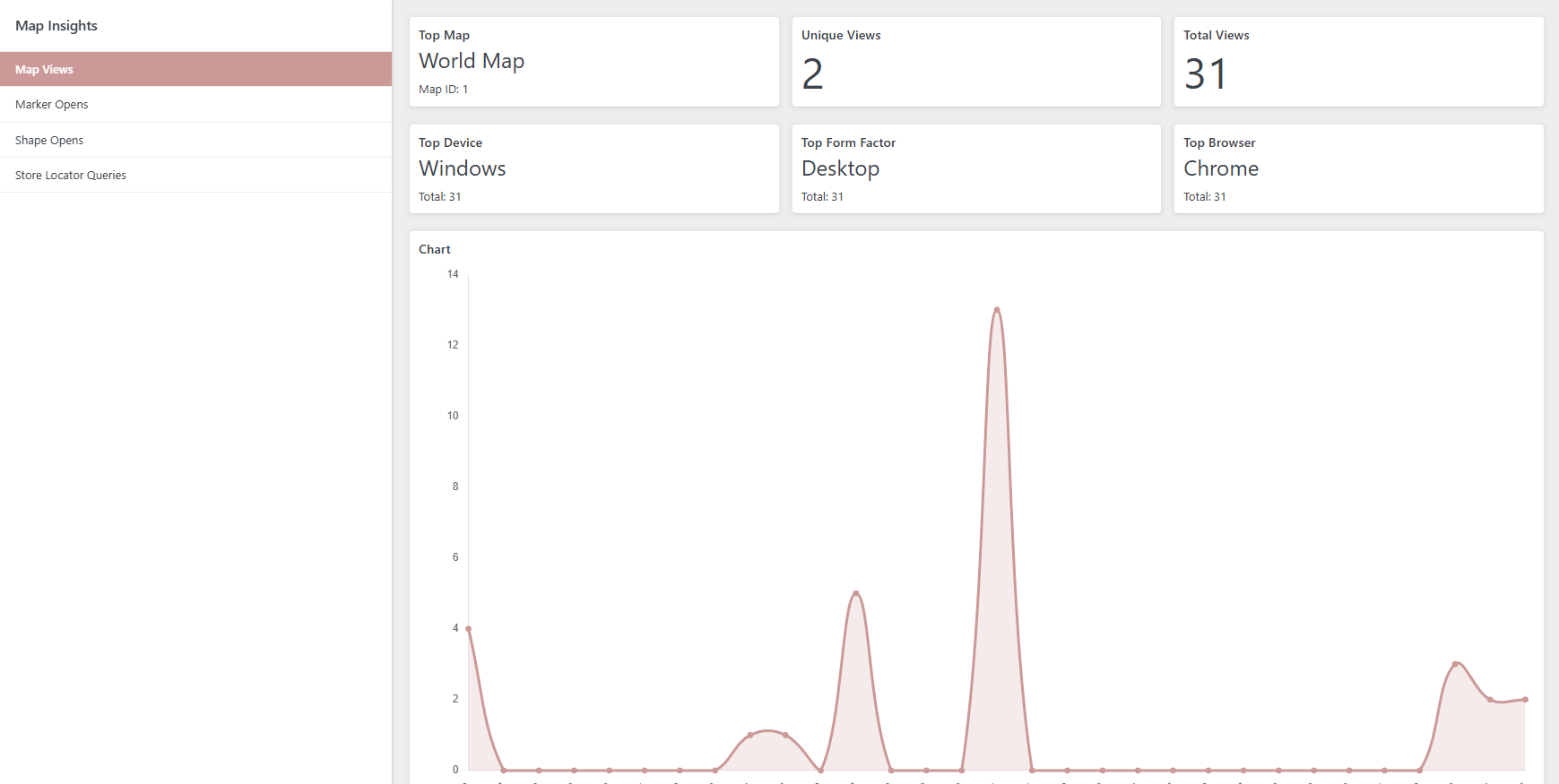Select the Map Views sidebar tab

click(195, 69)
